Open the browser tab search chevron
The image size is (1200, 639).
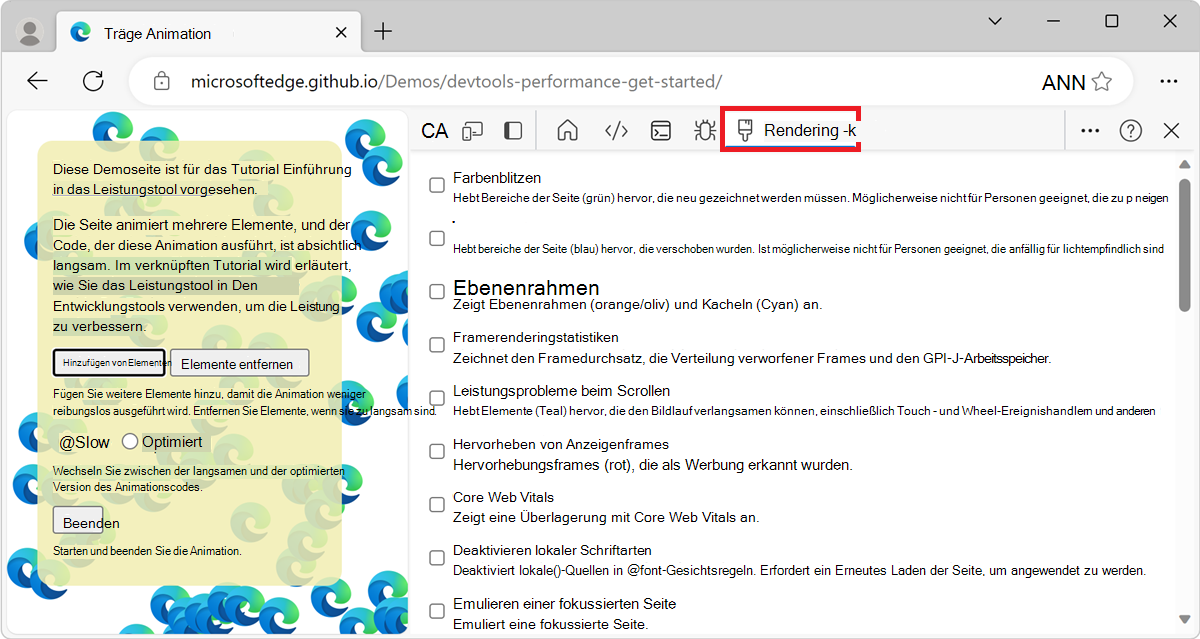(994, 20)
